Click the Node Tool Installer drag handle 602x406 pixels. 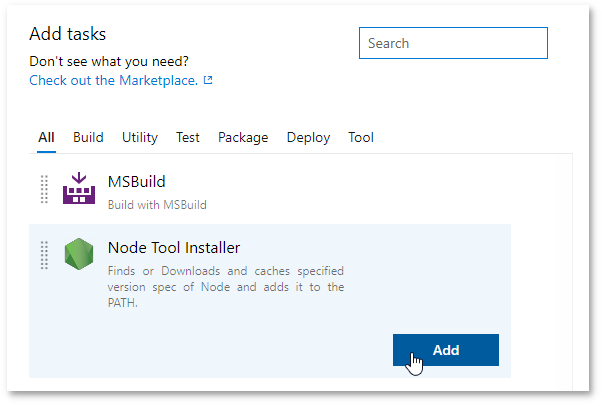click(x=44, y=255)
